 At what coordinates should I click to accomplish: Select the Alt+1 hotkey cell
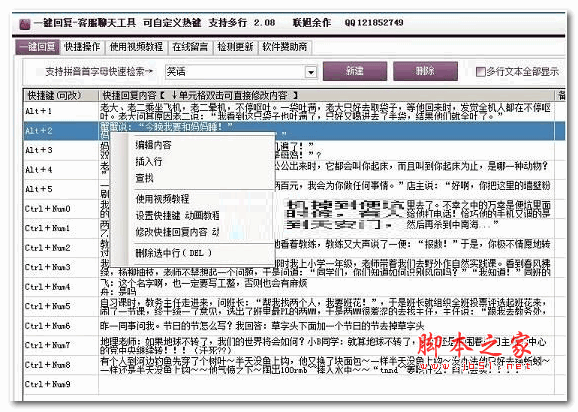(x=61, y=111)
